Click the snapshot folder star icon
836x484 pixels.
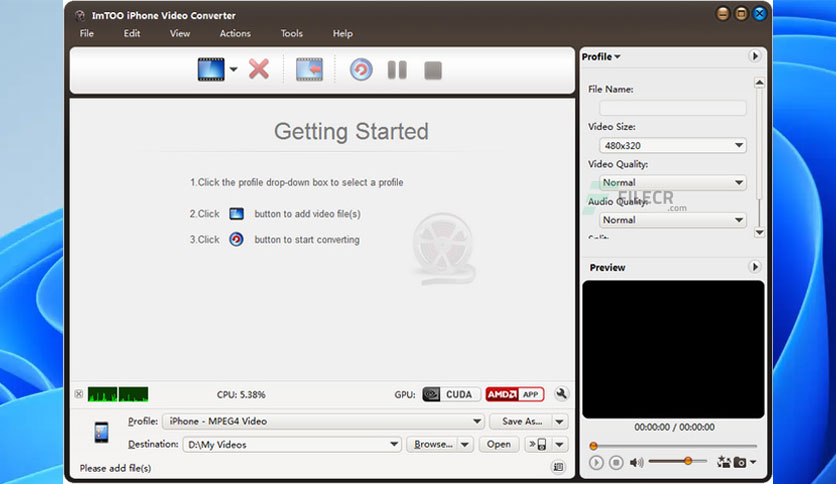click(724, 462)
